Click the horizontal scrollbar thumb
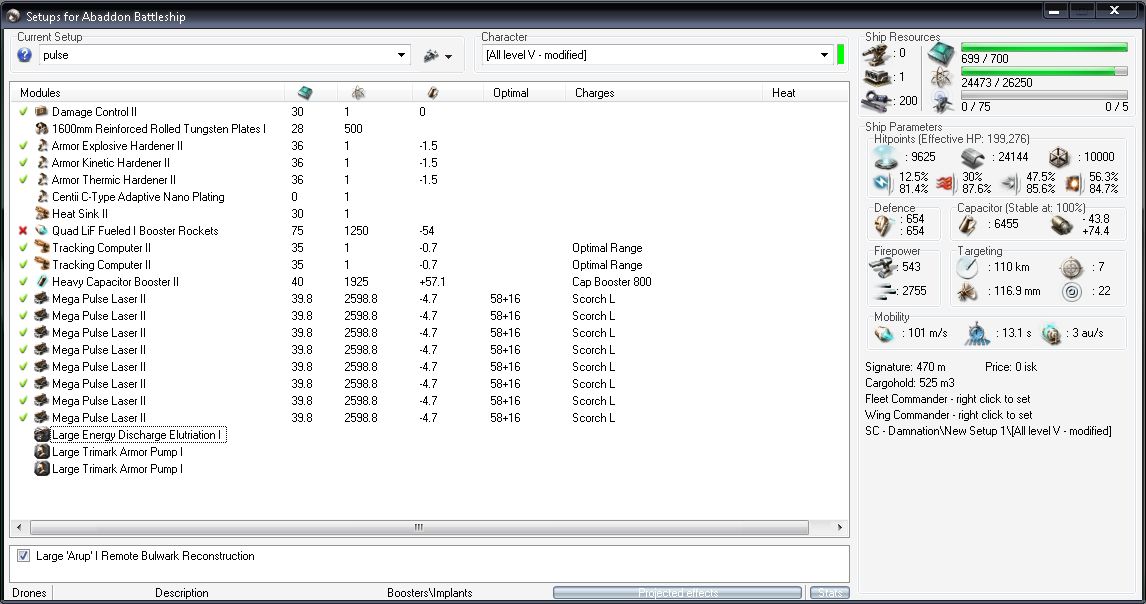The height and width of the screenshot is (604, 1146). point(419,527)
